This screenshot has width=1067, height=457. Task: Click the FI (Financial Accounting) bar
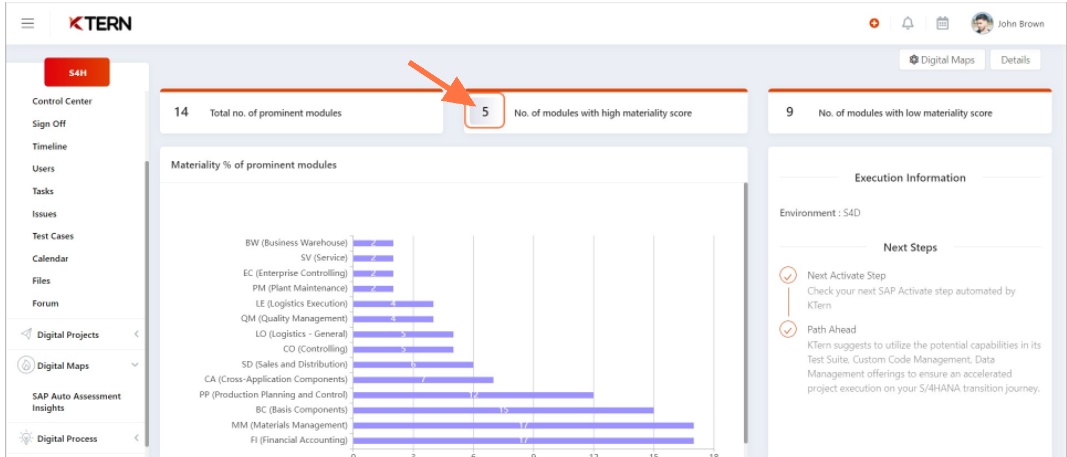coord(523,440)
